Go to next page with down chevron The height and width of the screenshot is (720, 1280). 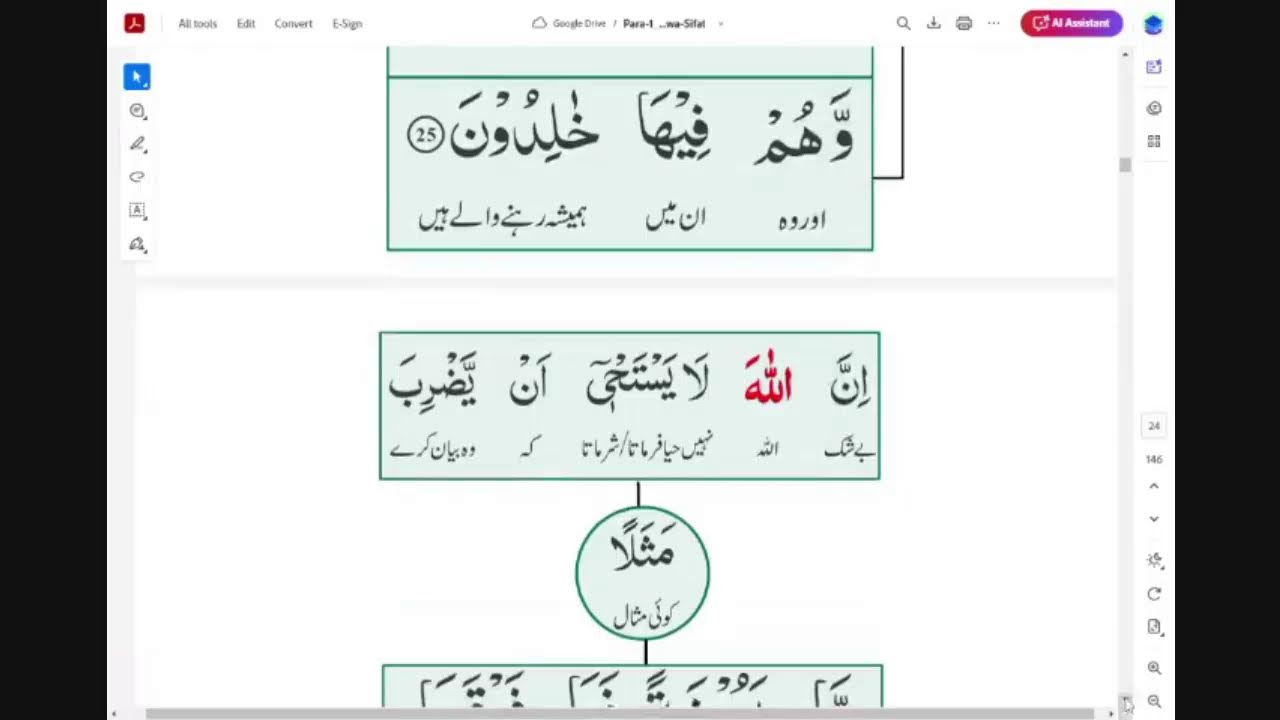pos(1154,519)
